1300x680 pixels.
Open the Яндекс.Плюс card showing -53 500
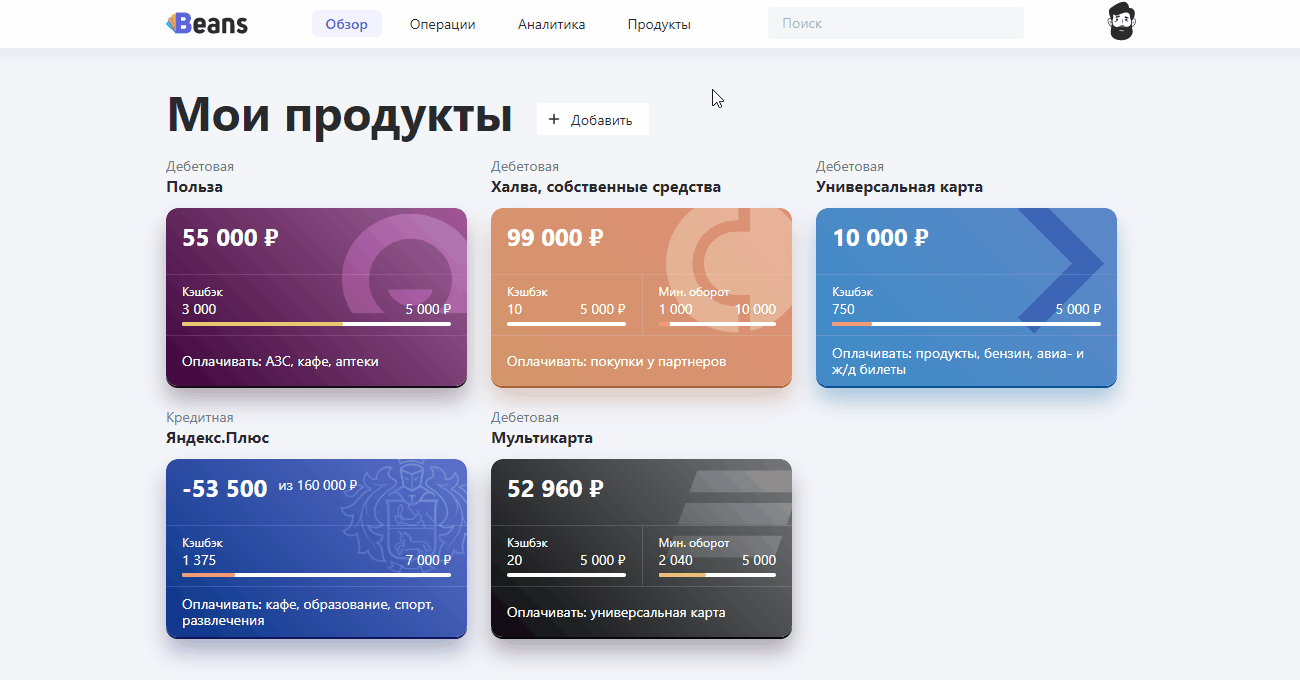tap(316, 548)
